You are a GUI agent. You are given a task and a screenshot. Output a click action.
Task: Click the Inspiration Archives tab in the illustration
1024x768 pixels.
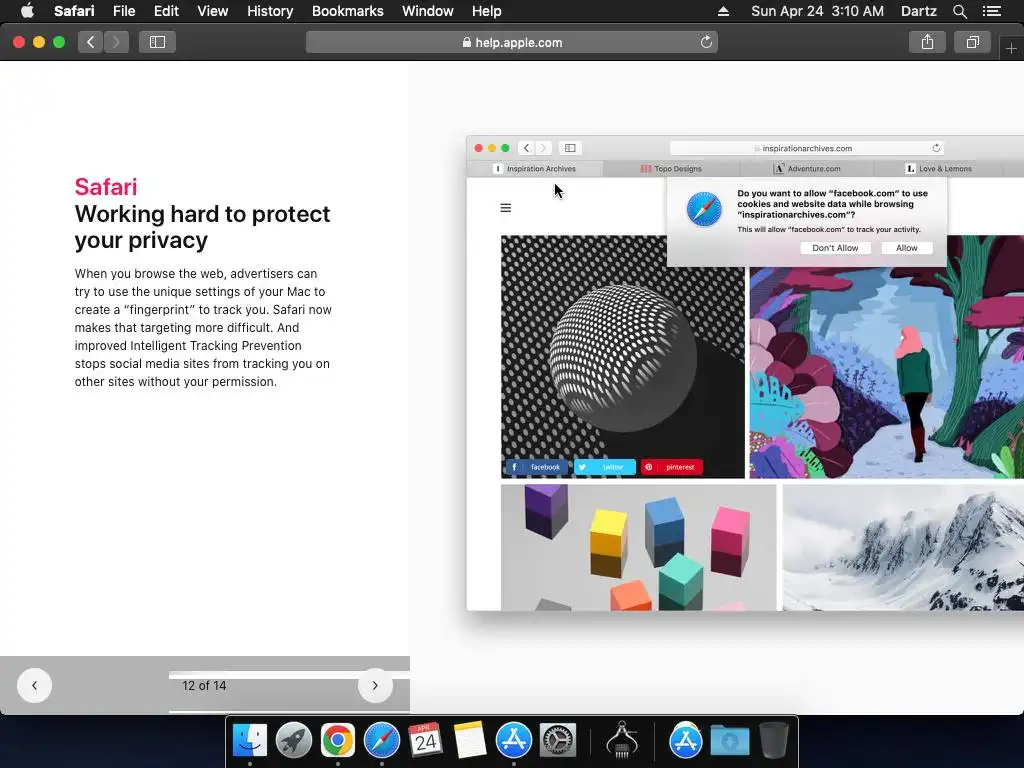click(535, 168)
